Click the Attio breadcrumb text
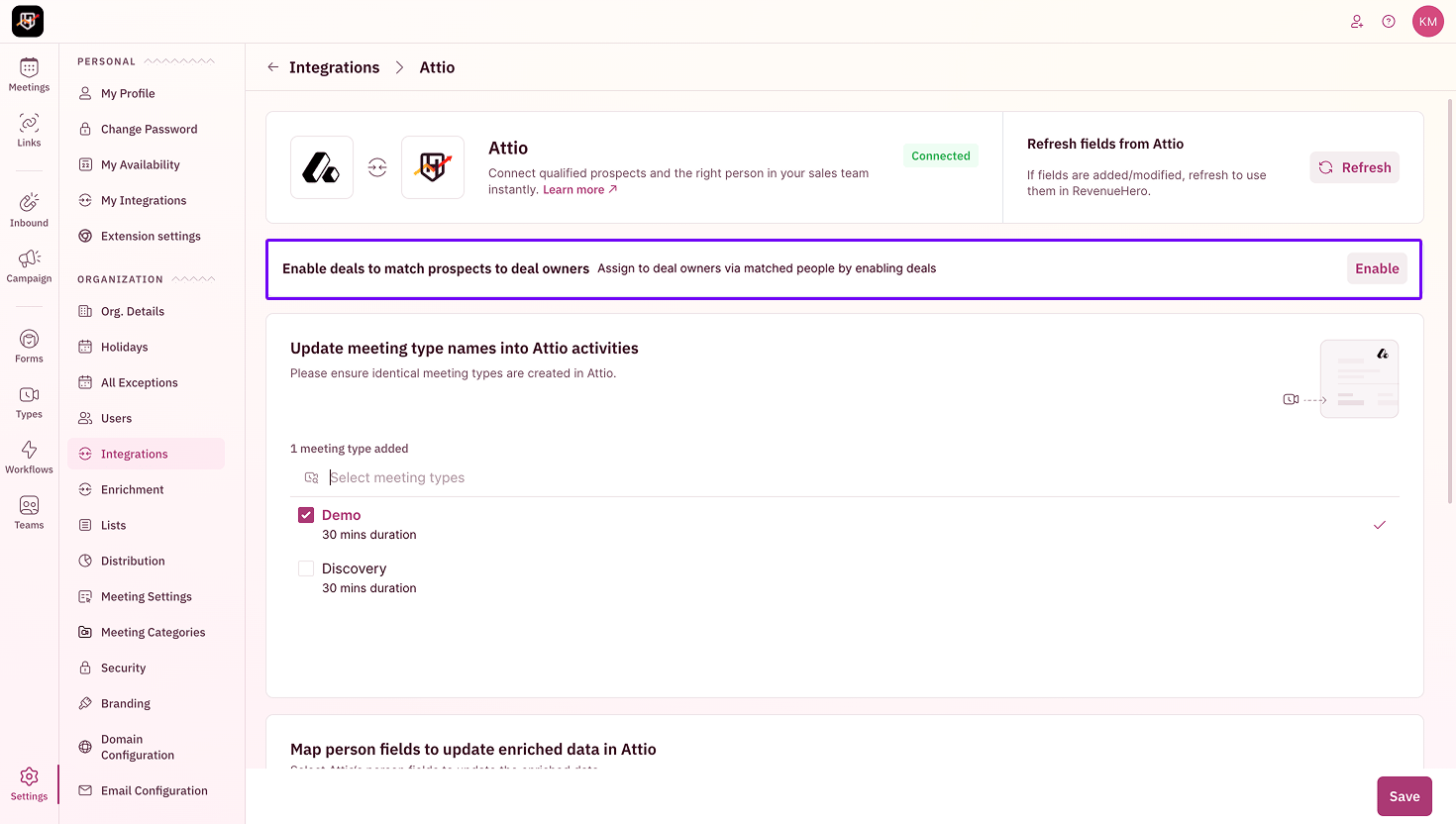Viewport: 1456px width, 824px height. click(437, 67)
